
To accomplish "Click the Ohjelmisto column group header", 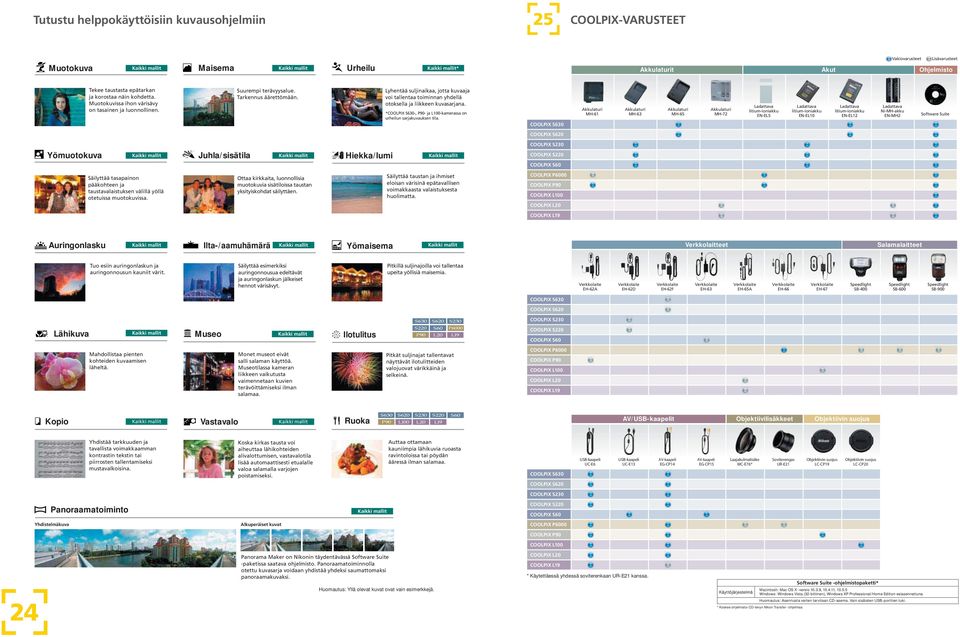I will (x=936, y=70).
